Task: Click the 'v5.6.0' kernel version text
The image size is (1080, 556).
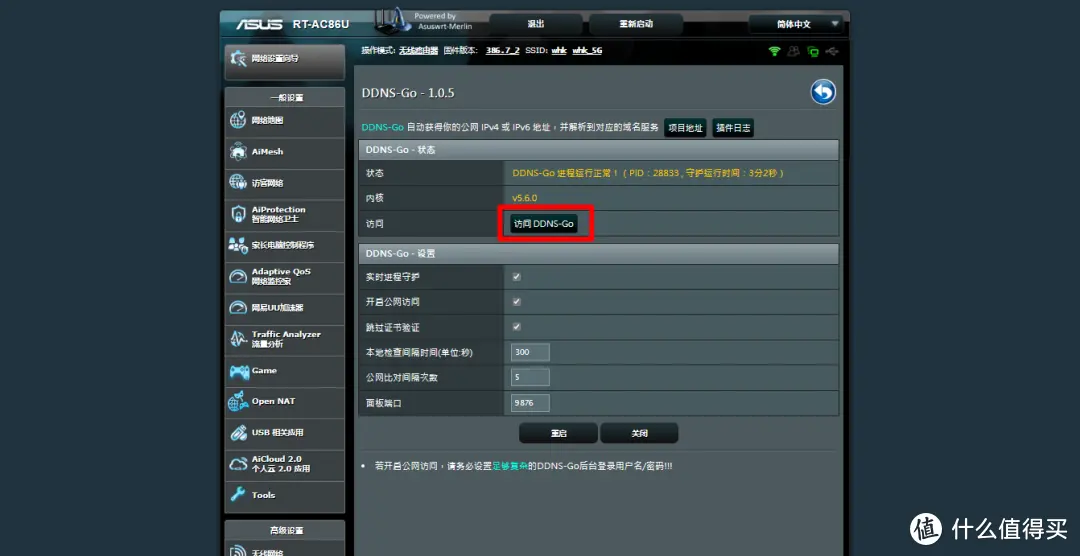Action: click(524, 198)
